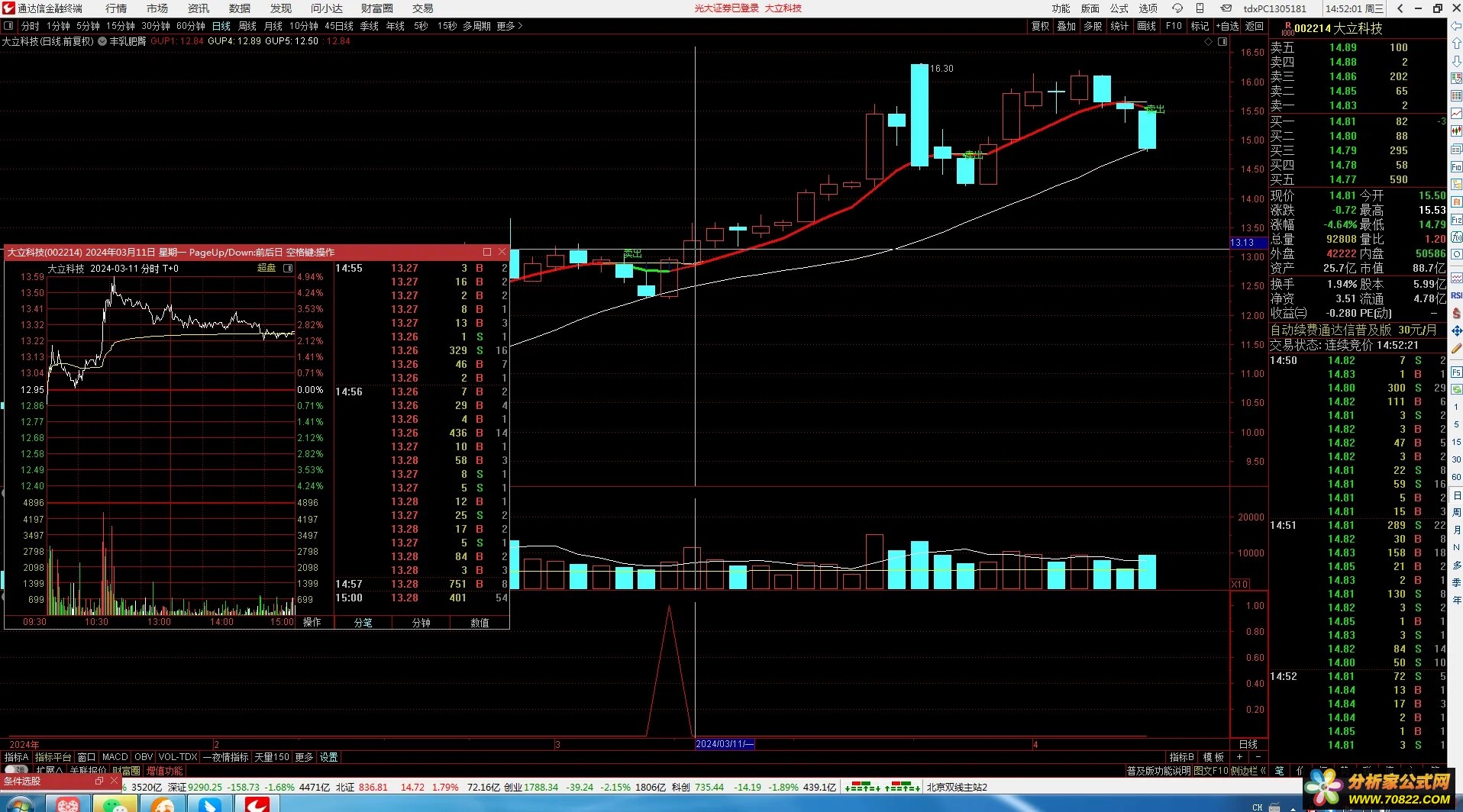Click the pencil icon on right sidebar
The image size is (1463, 812).
[1456, 348]
